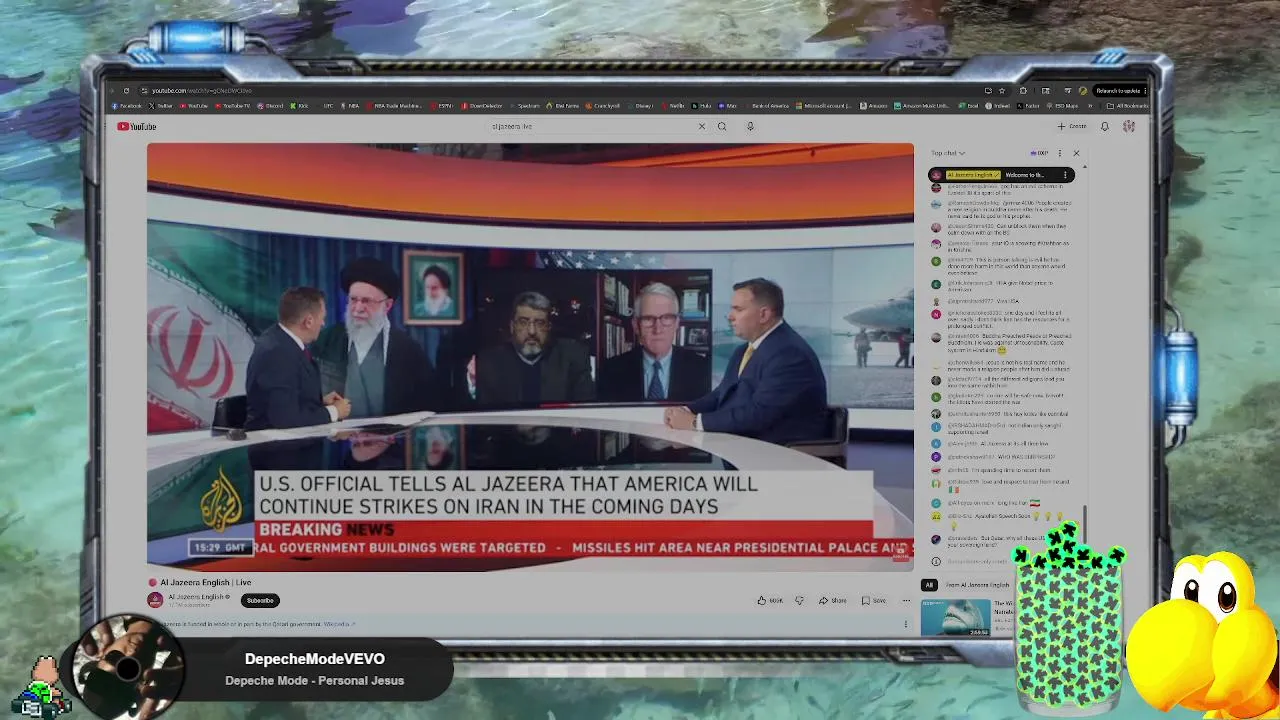Expand the All Bookmarks folder
Image resolution: width=1280 pixels, height=720 pixels.
tap(1127, 106)
